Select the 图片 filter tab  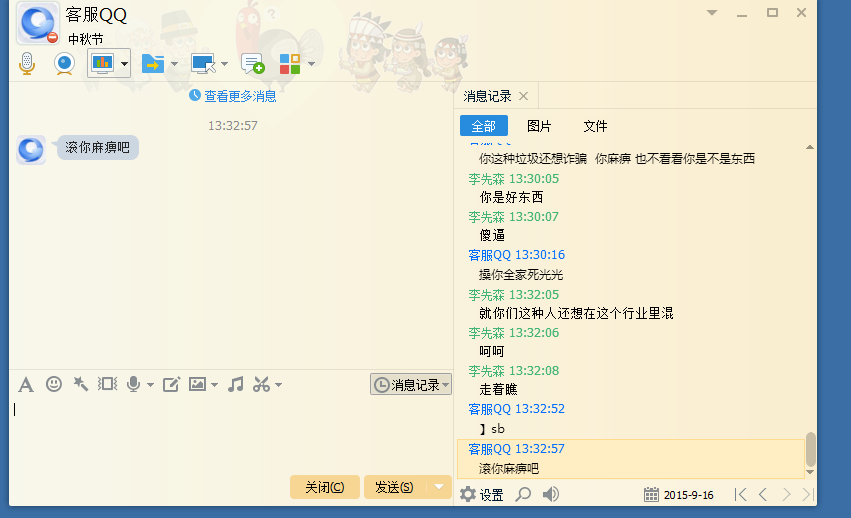point(539,126)
